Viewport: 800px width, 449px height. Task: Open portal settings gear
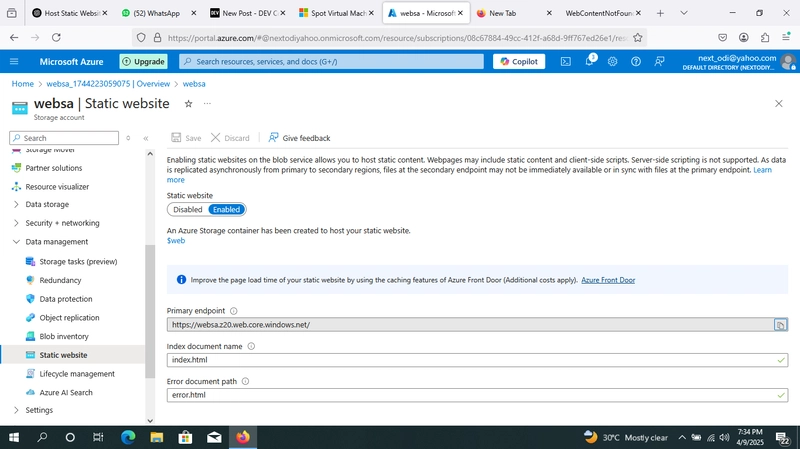coord(612,61)
